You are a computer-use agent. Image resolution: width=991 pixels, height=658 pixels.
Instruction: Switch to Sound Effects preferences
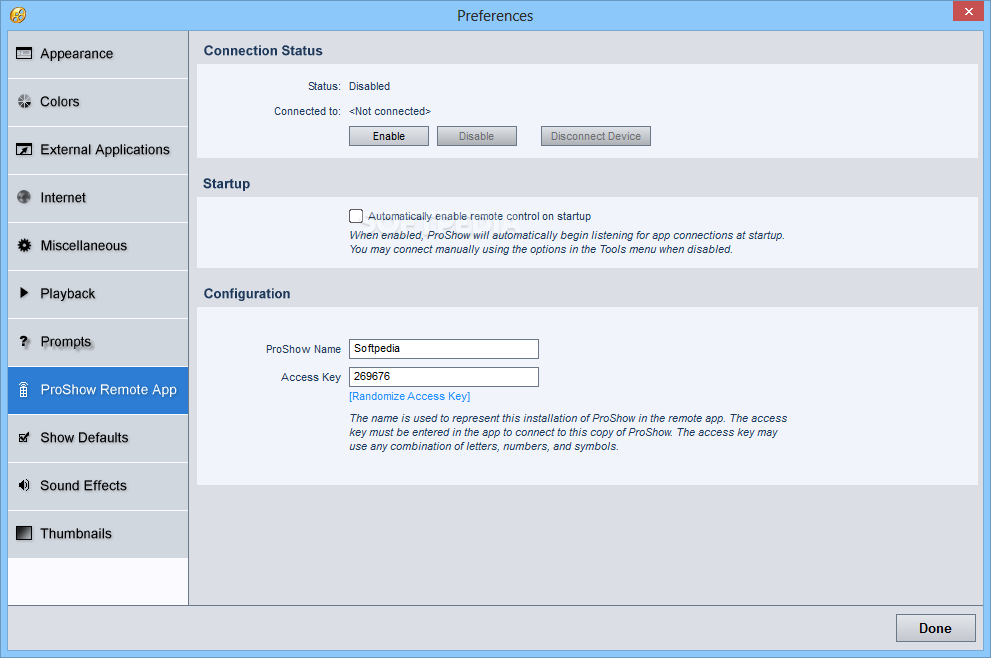[98, 487]
